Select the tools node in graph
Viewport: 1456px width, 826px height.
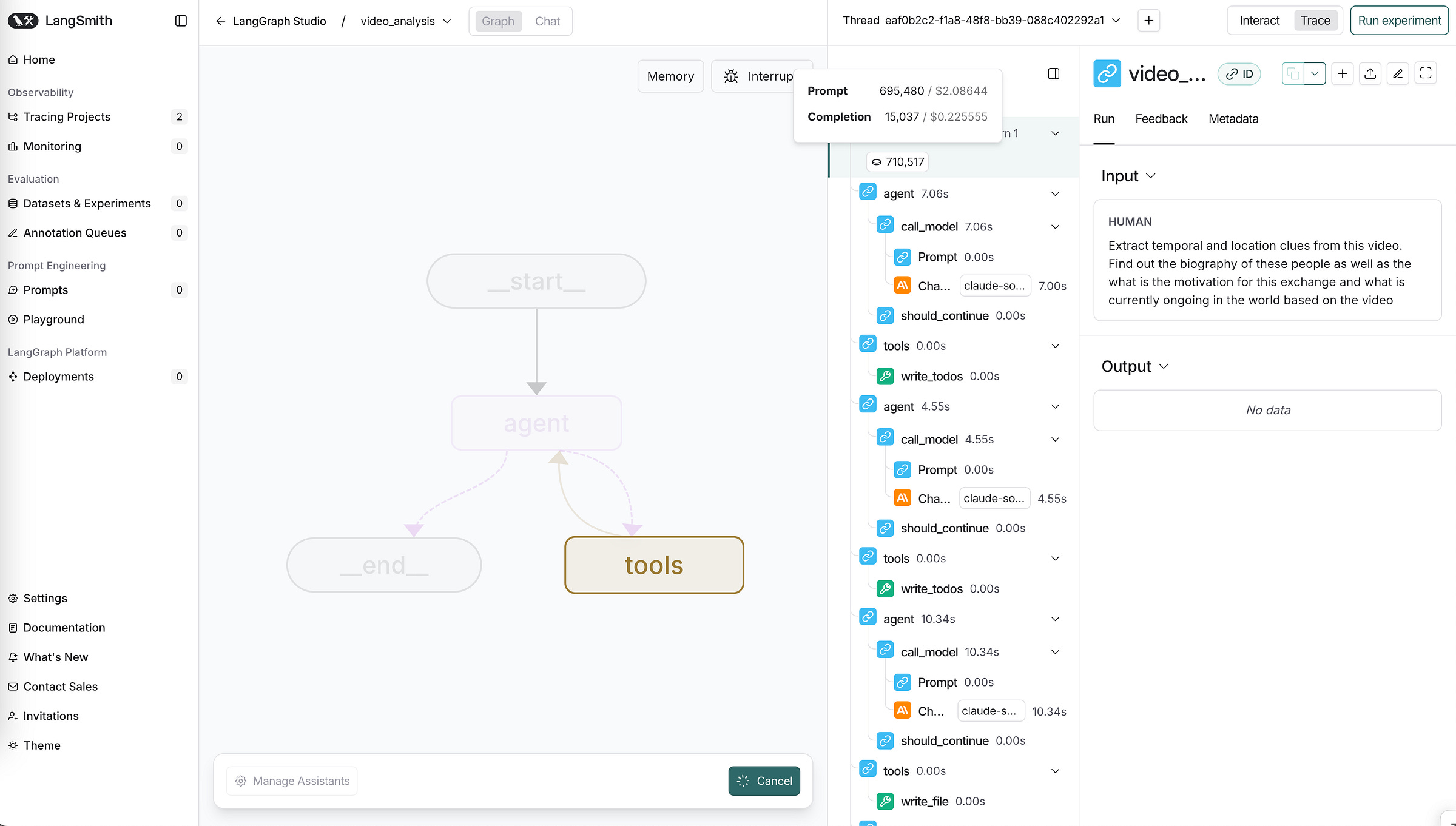[x=654, y=565]
